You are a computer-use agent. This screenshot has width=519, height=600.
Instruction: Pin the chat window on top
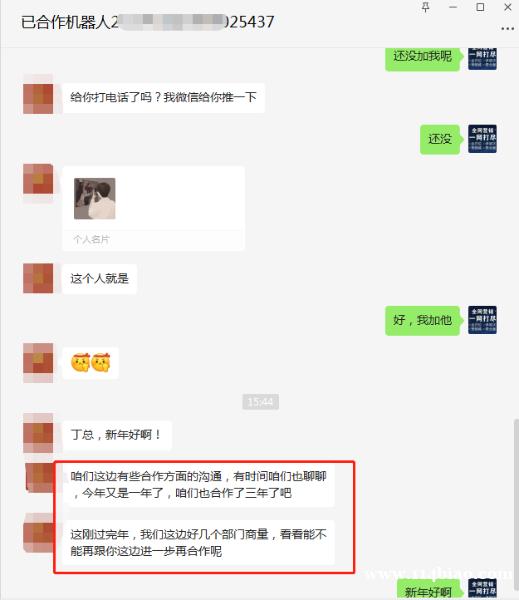click(425, 7)
